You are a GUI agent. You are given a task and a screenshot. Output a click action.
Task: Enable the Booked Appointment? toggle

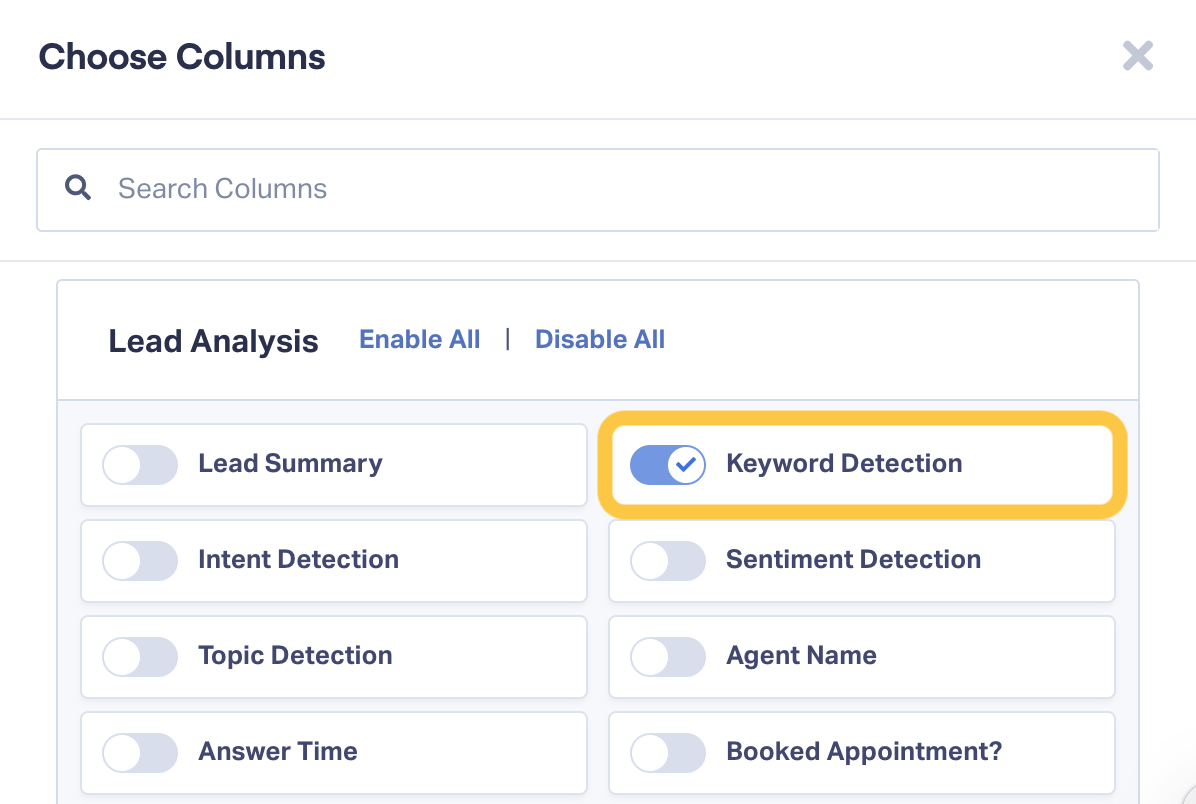[x=667, y=753]
